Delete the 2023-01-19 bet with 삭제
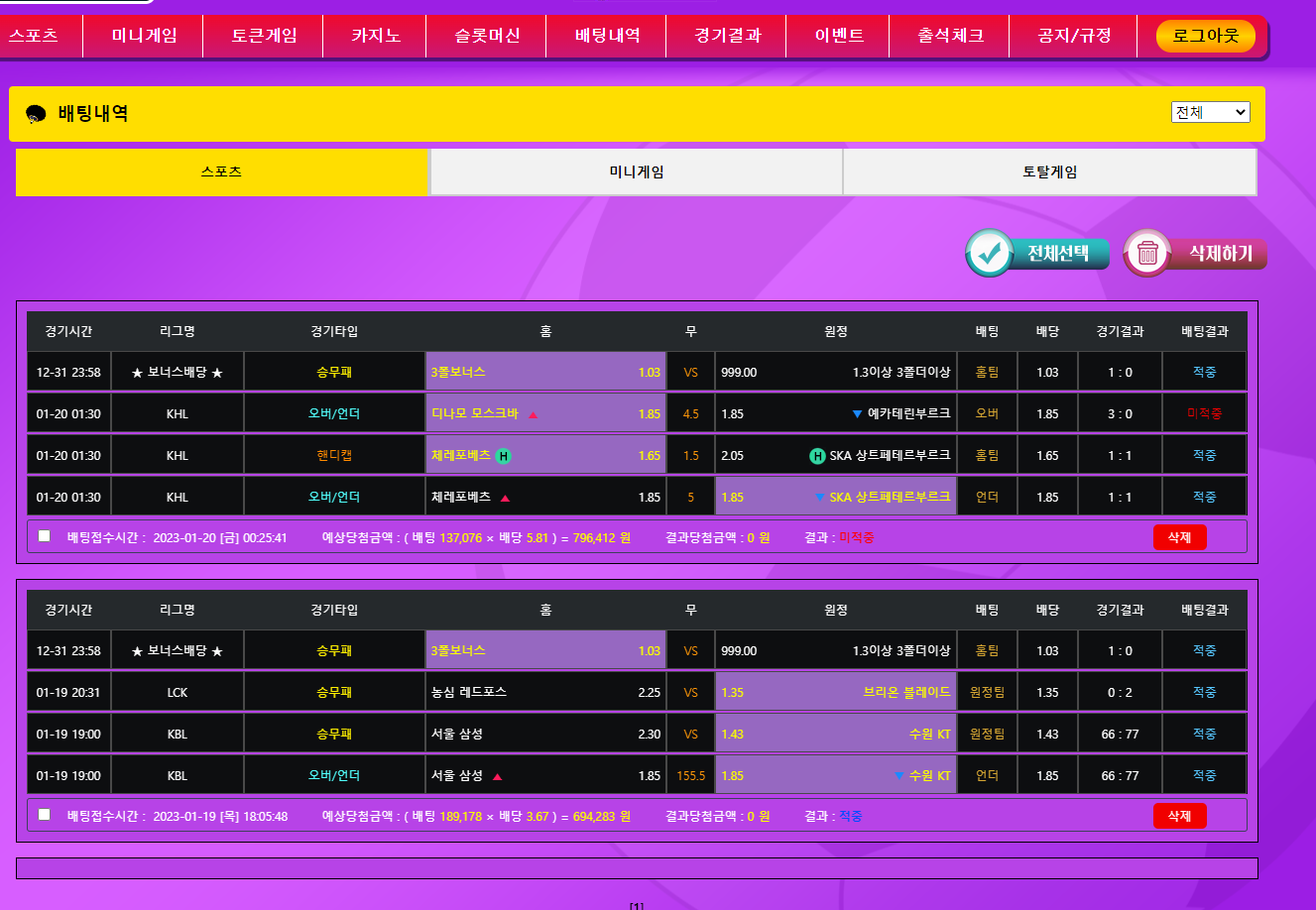1316x910 pixels. click(1179, 816)
